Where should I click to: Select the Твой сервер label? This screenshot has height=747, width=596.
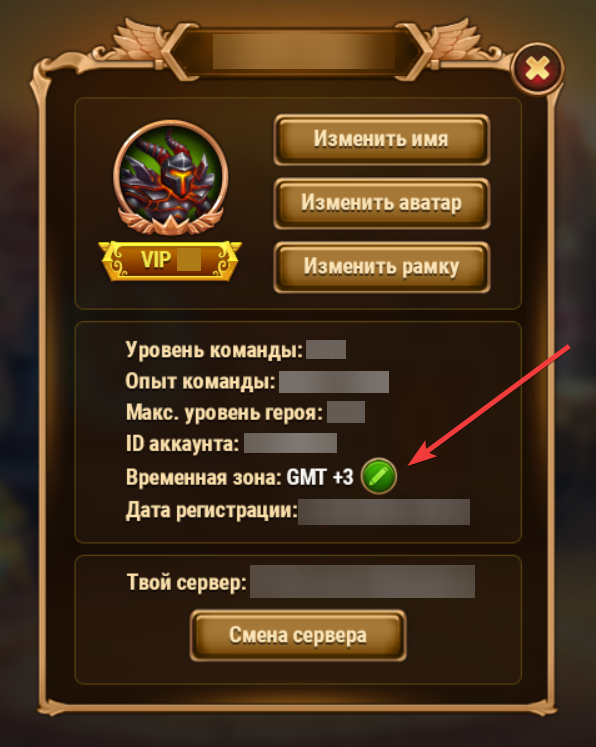187,582
